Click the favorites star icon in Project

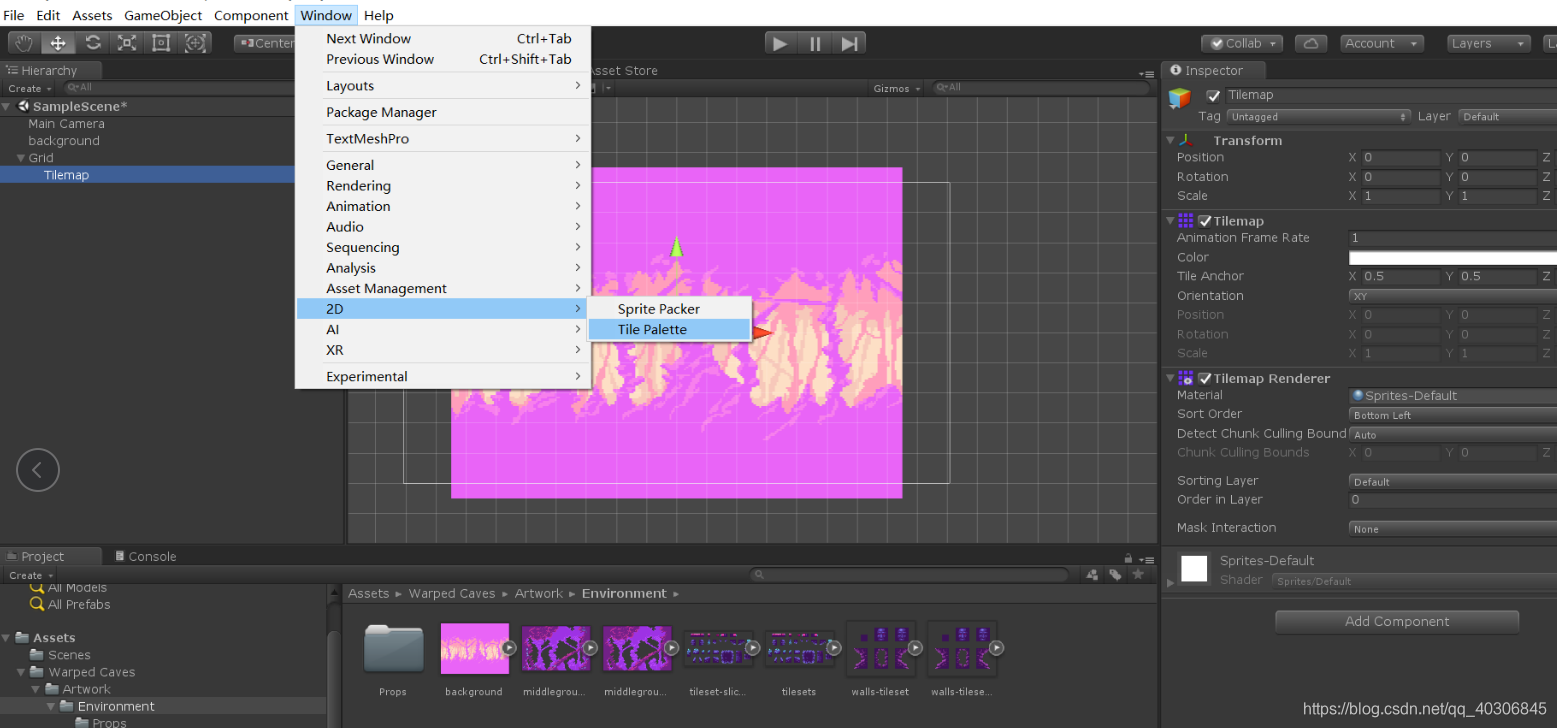coord(1137,575)
